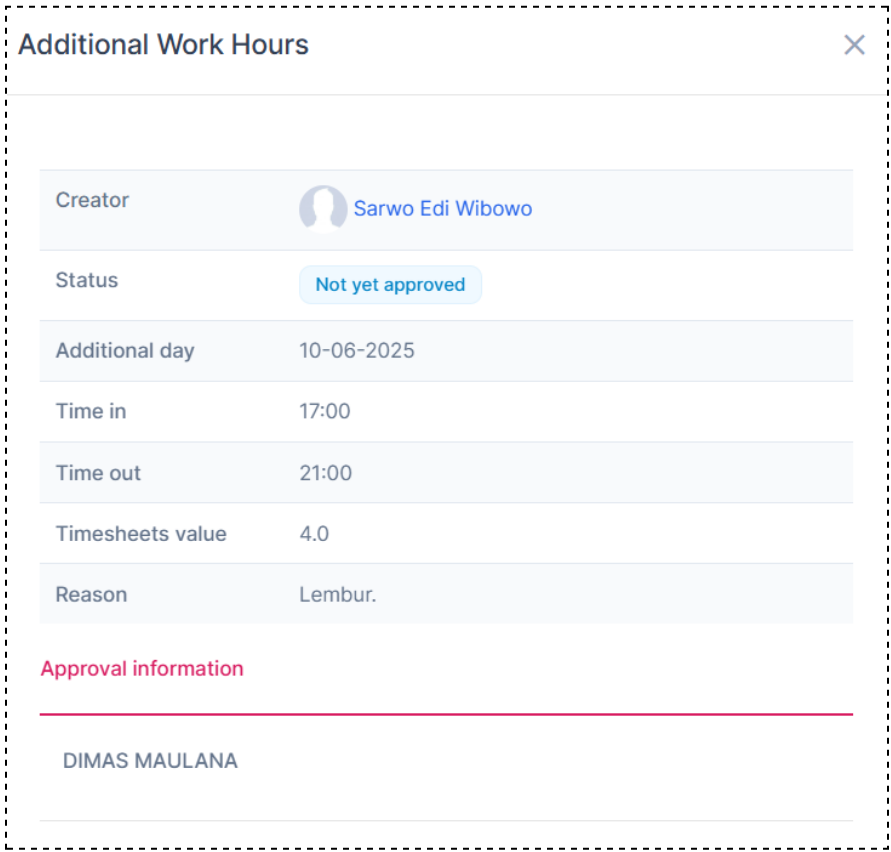Image resolution: width=891 pixels, height=852 pixels.
Task: Click the timesheets value 4.0
Action: (x=314, y=534)
